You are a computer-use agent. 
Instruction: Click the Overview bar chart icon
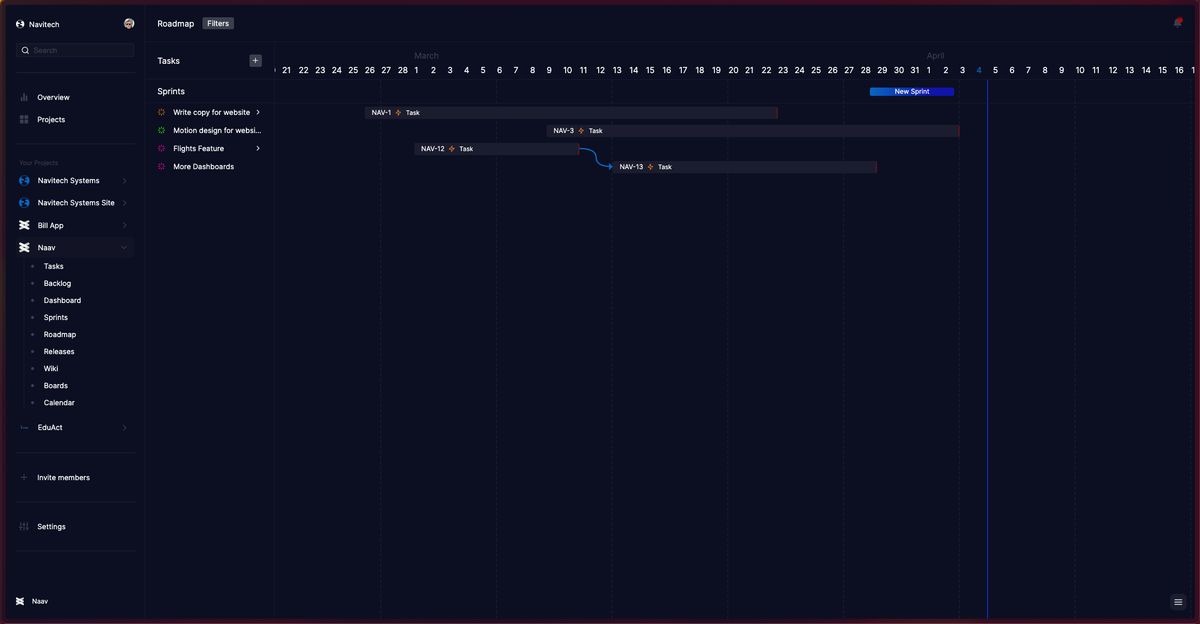tap(24, 98)
